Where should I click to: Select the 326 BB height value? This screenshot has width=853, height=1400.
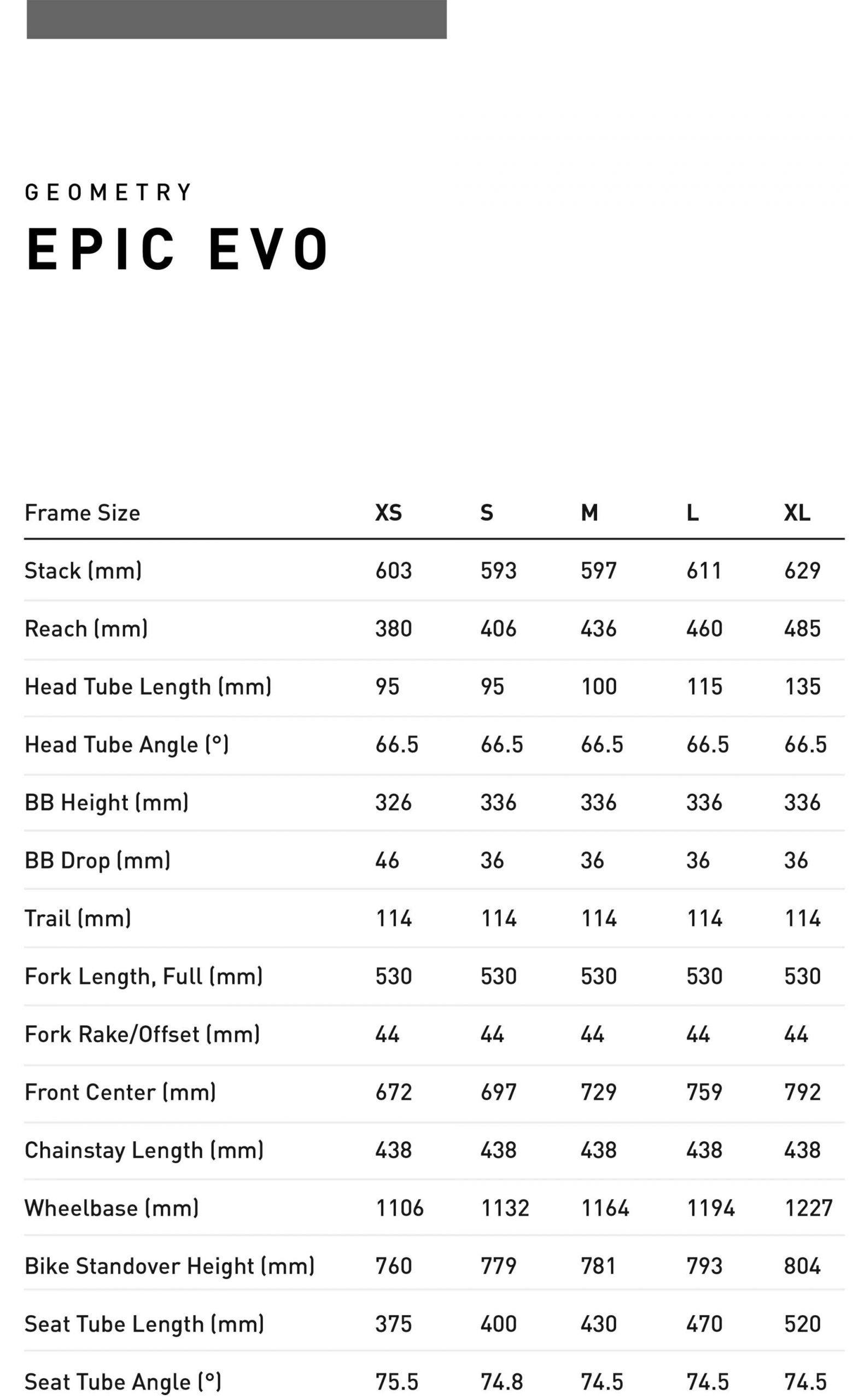pyautogui.click(x=393, y=803)
